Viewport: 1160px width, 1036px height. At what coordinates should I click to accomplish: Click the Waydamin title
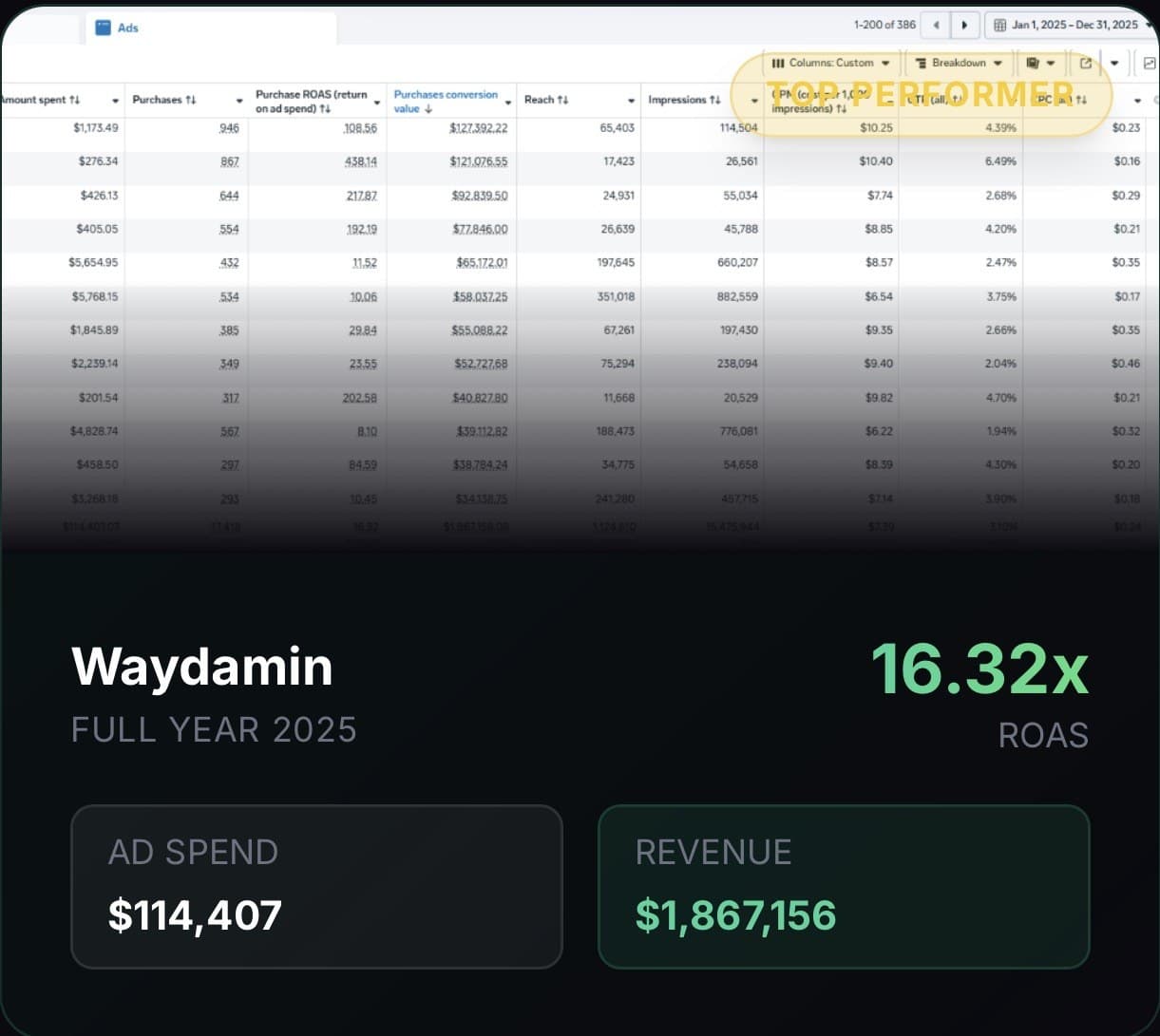202,668
